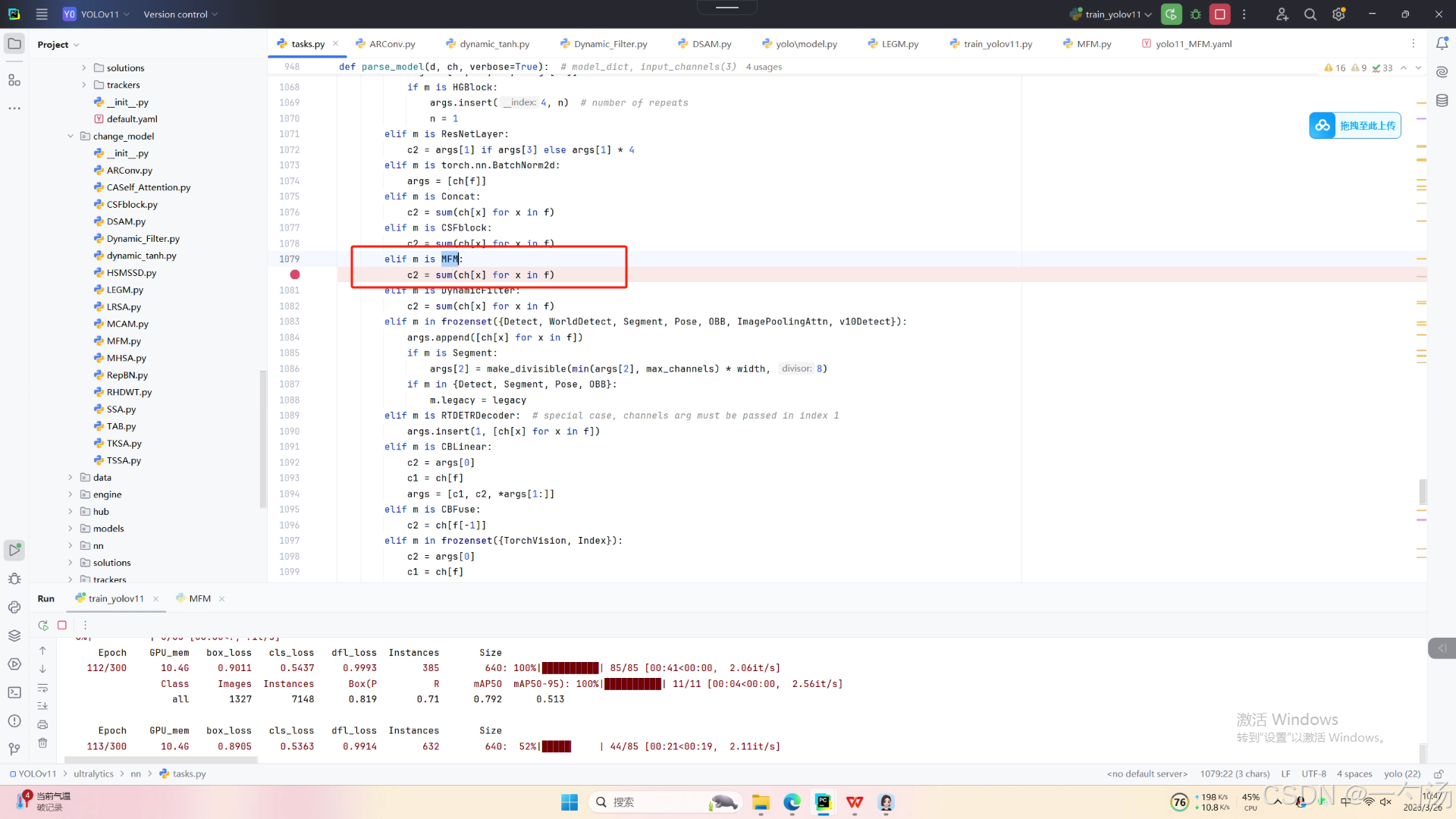Open the Notifications bell icon
Screen dimensions: 1456x819
click(1442, 44)
